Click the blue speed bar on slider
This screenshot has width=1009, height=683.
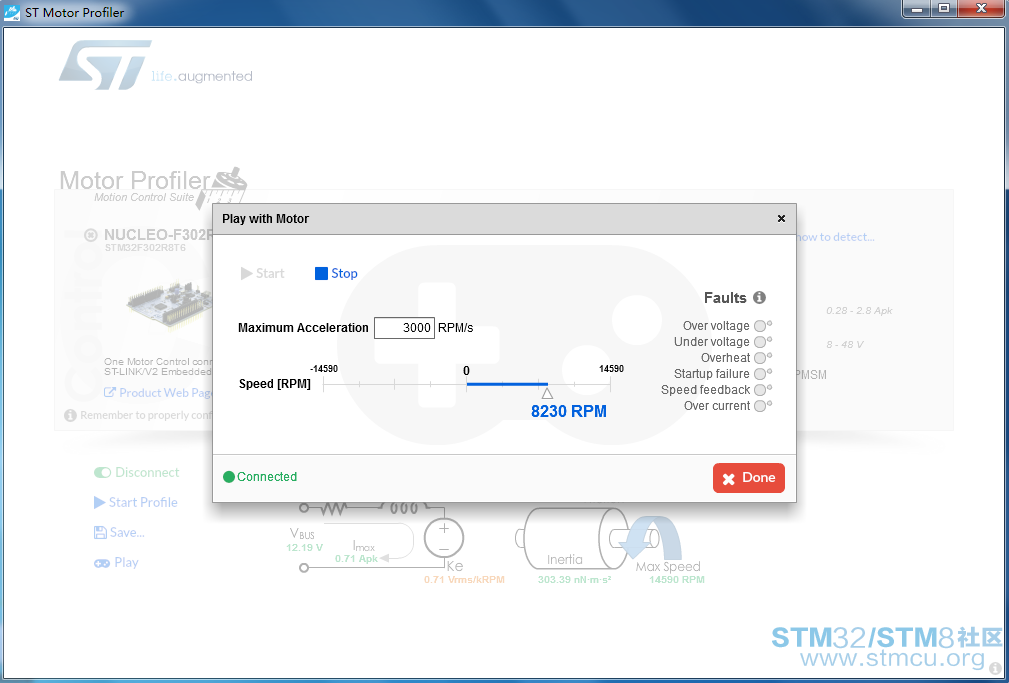click(x=507, y=384)
